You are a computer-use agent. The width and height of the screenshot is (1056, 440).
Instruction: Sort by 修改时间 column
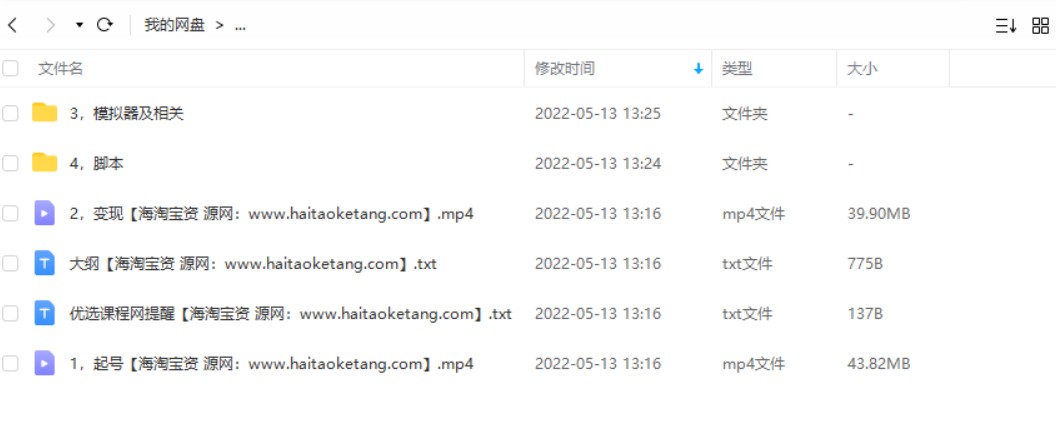[564, 68]
